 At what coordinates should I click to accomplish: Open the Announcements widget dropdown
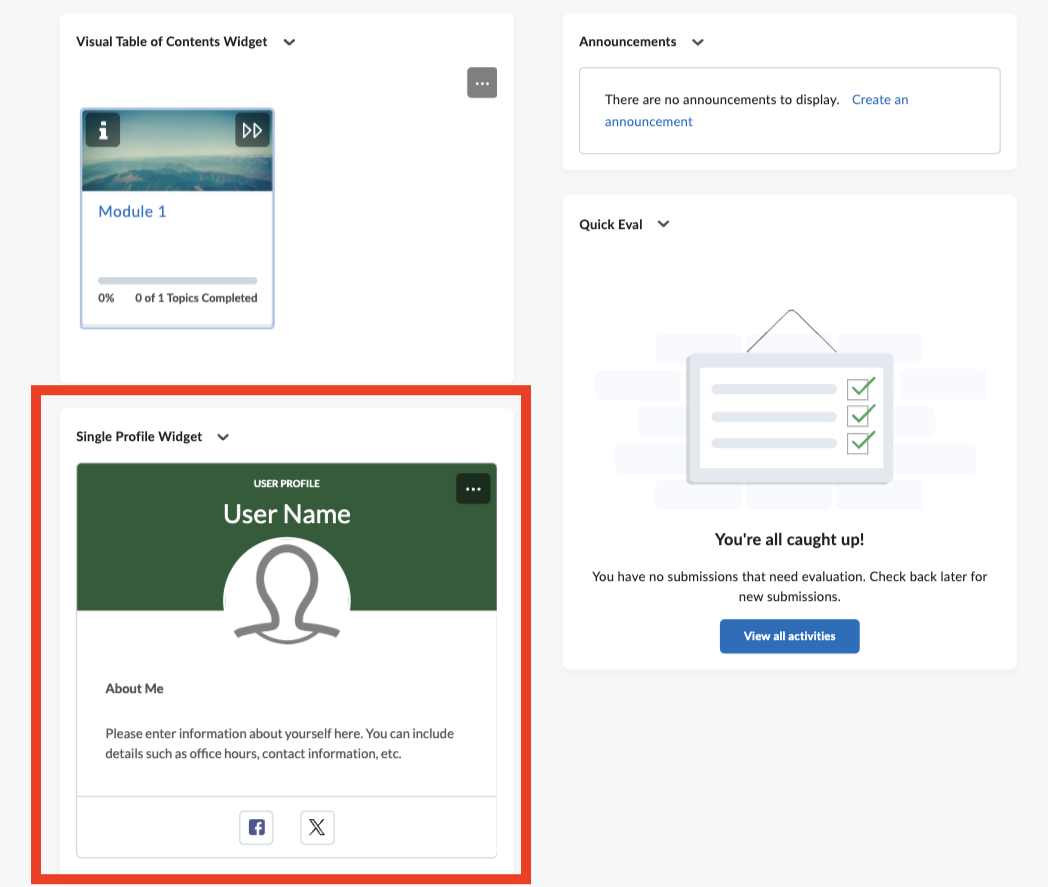click(697, 42)
